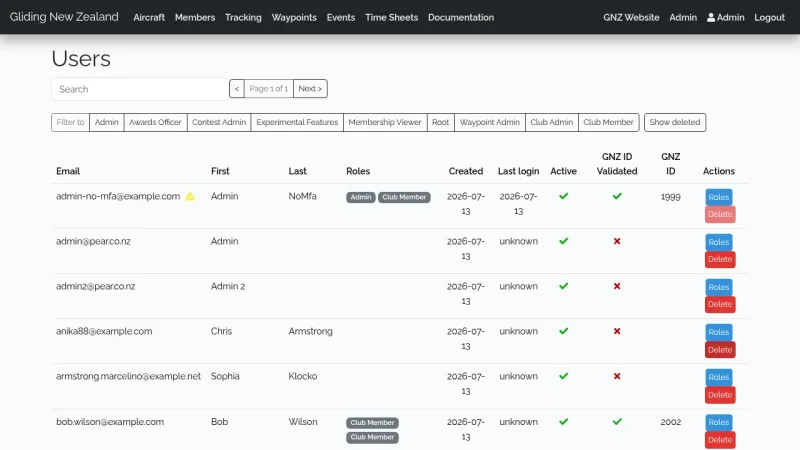Image resolution: width=800 pixels, height=450 pixels.
Task: Delete user admin-no-mfa@example.com
Action: tap(720, 214)
